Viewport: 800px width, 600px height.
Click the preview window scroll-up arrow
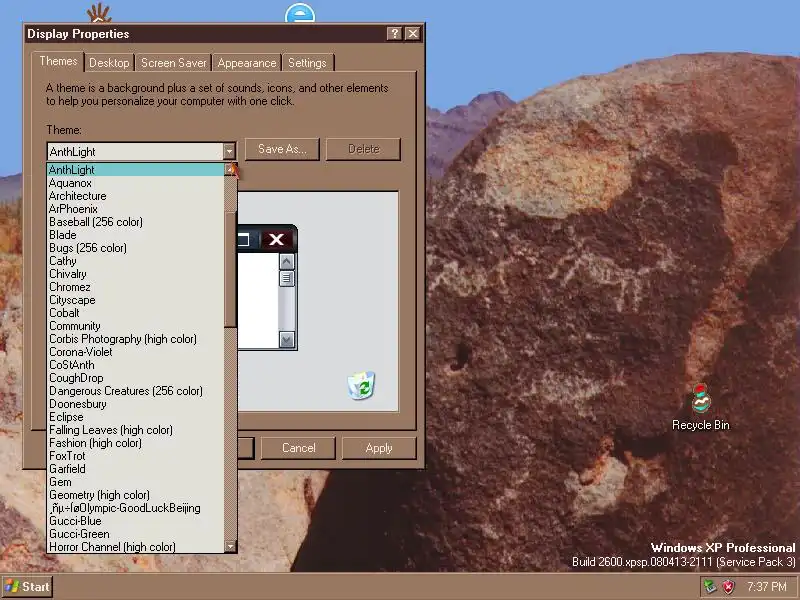point(287,262)
